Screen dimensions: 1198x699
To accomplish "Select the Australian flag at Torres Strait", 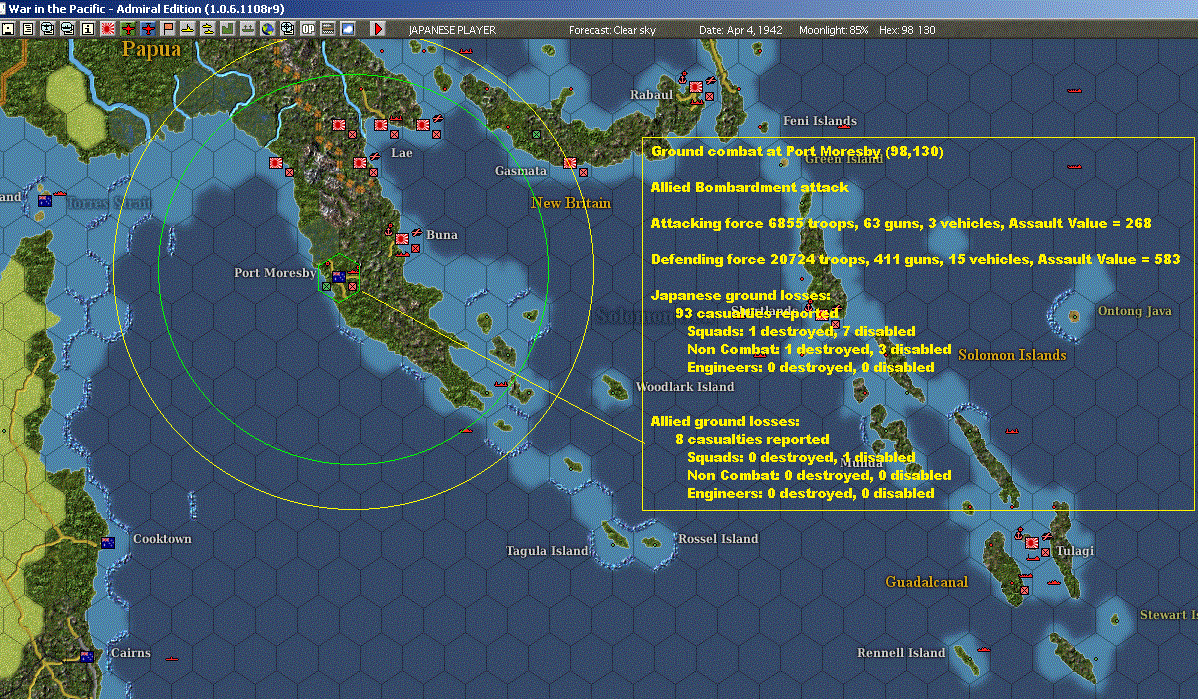I will point(45,201).
